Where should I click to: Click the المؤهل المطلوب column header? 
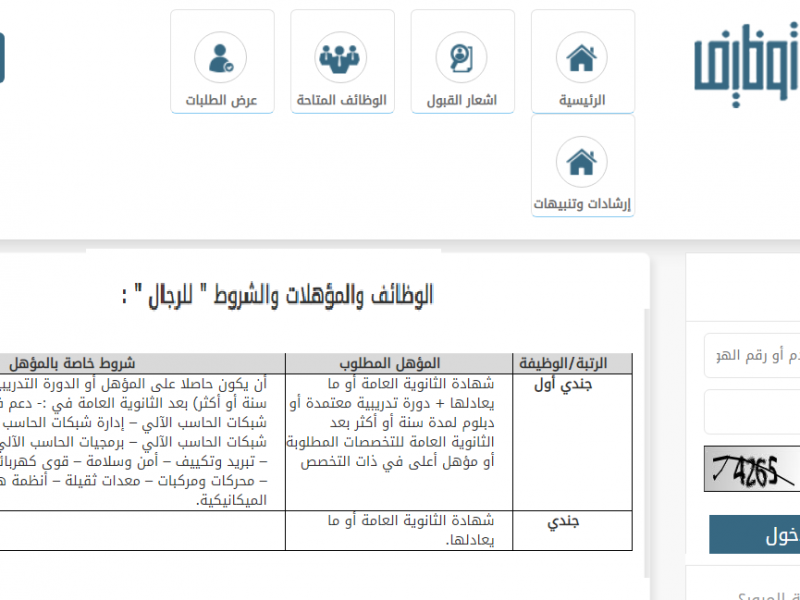click(399, 363)
